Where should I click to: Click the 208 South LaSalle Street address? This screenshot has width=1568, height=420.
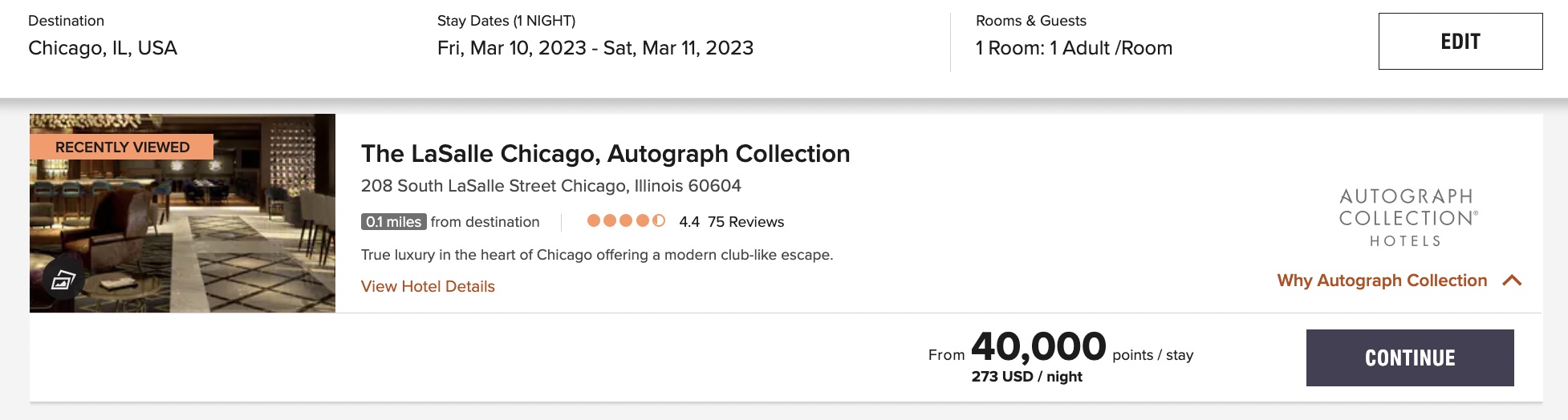[550, 186]
